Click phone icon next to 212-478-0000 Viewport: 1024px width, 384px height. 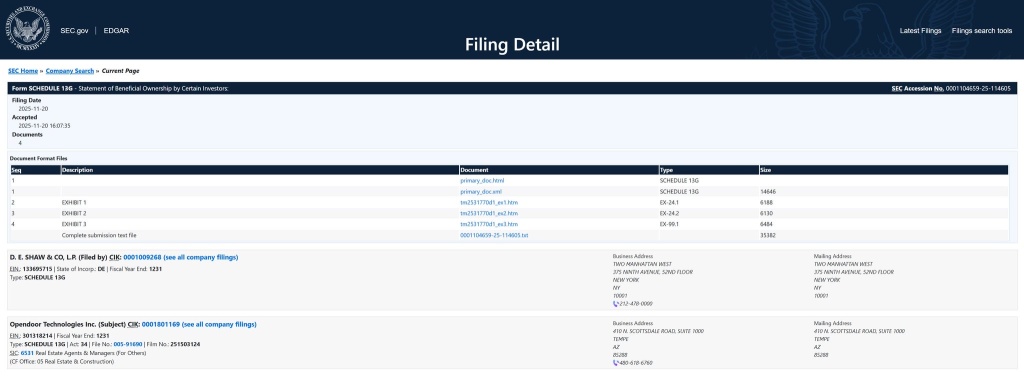click(x=615, y=304)
